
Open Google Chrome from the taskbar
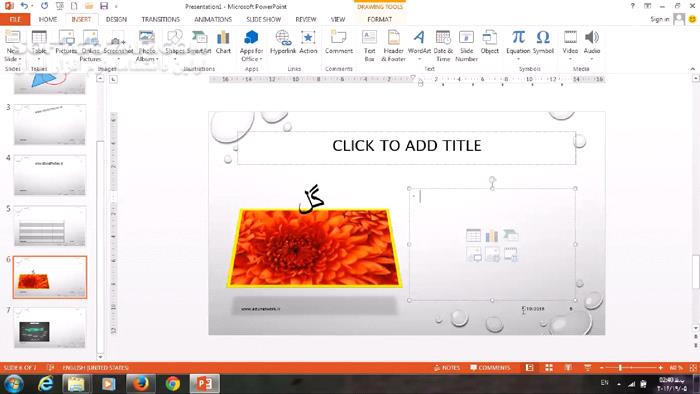[172, 384]
